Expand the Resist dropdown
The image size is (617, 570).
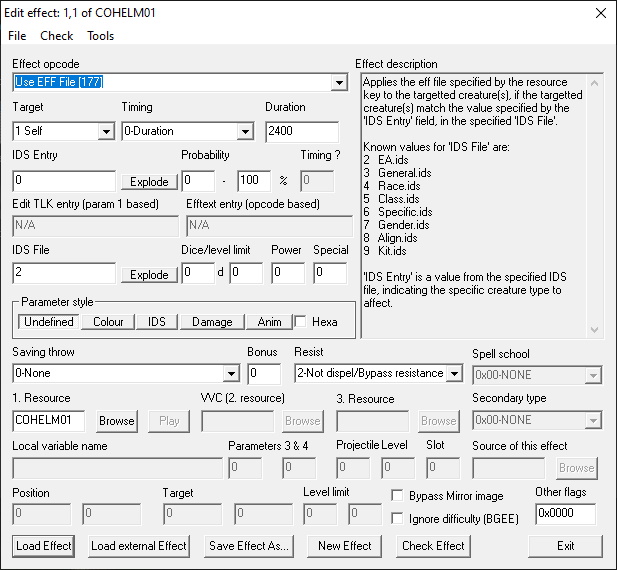[454, 374]
